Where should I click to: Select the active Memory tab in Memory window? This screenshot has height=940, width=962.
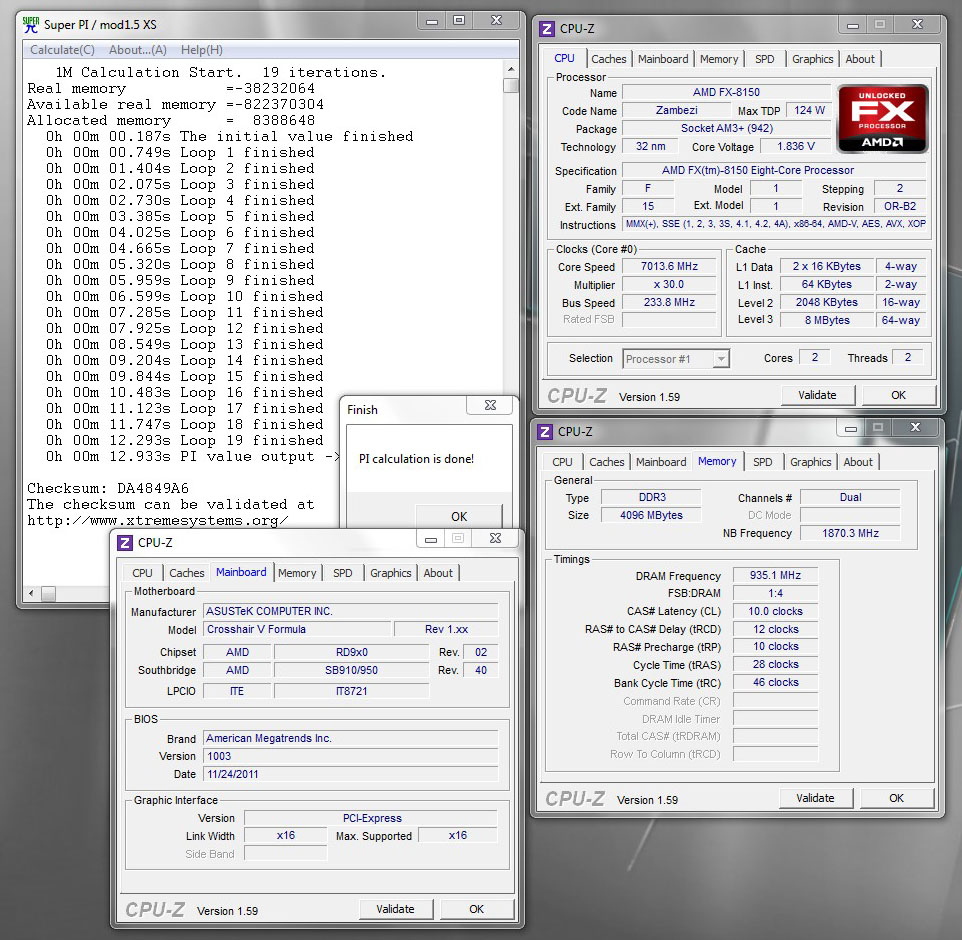pos(717,461)
